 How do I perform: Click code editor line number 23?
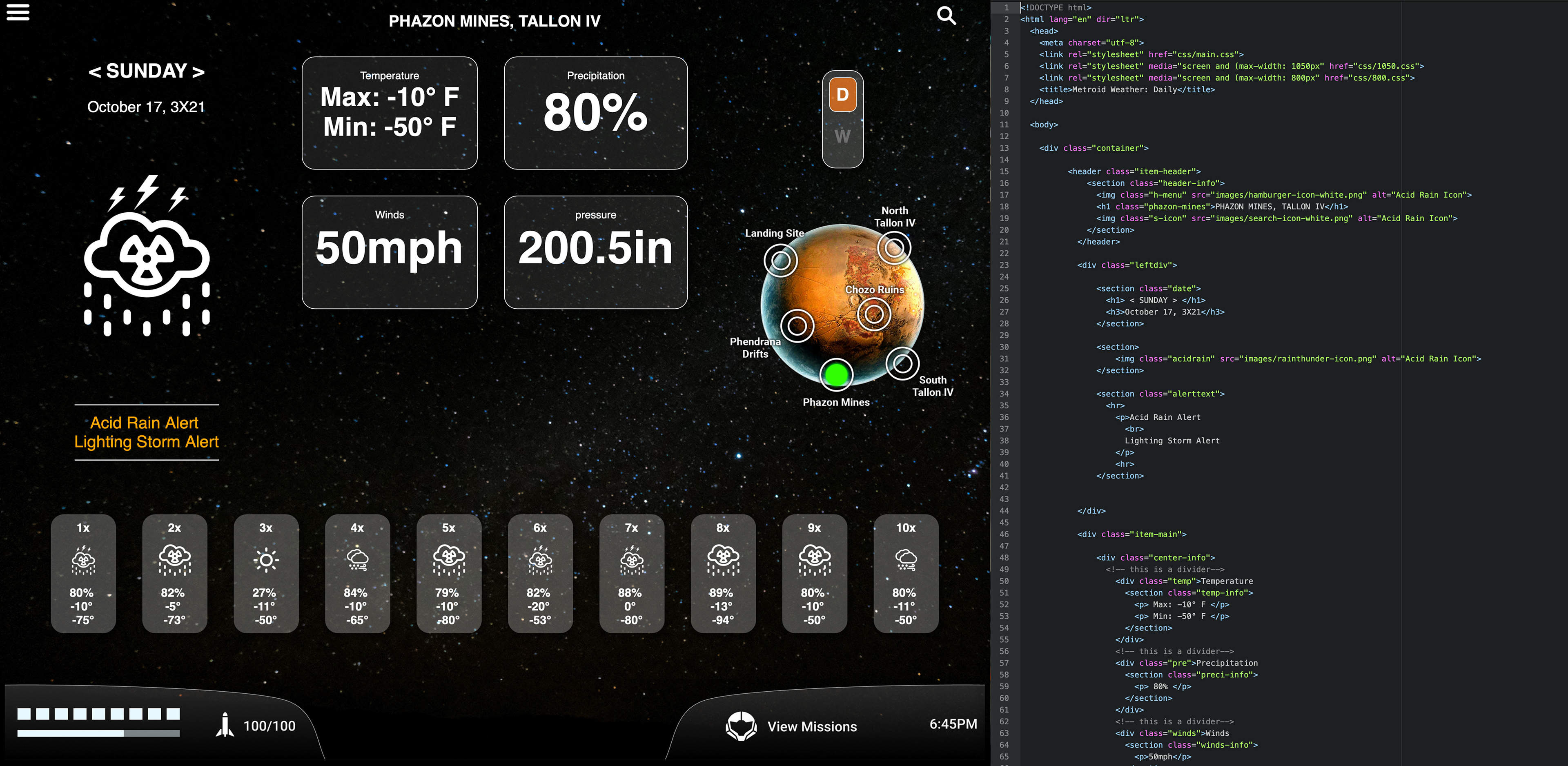click(x=1004, y=265)
